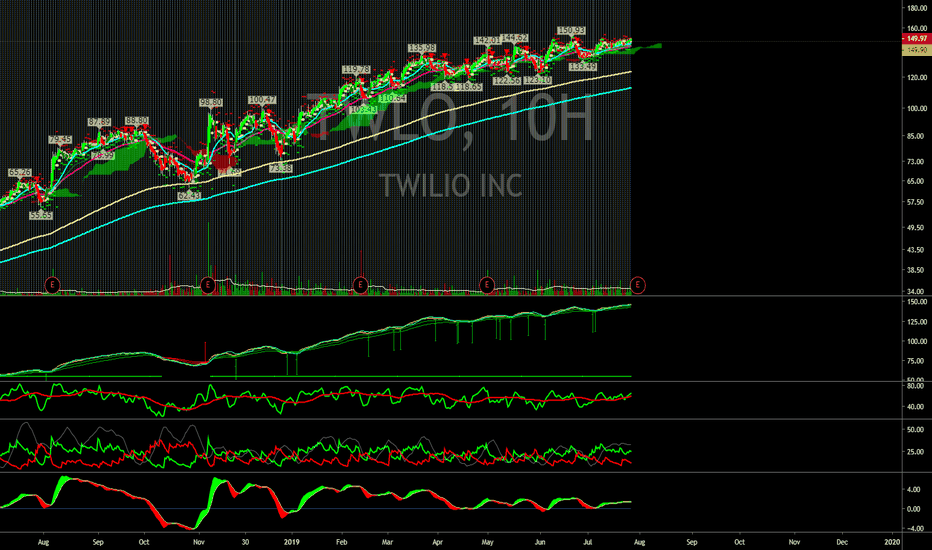Click the 149.90 price label on axis

click(917, 51)
